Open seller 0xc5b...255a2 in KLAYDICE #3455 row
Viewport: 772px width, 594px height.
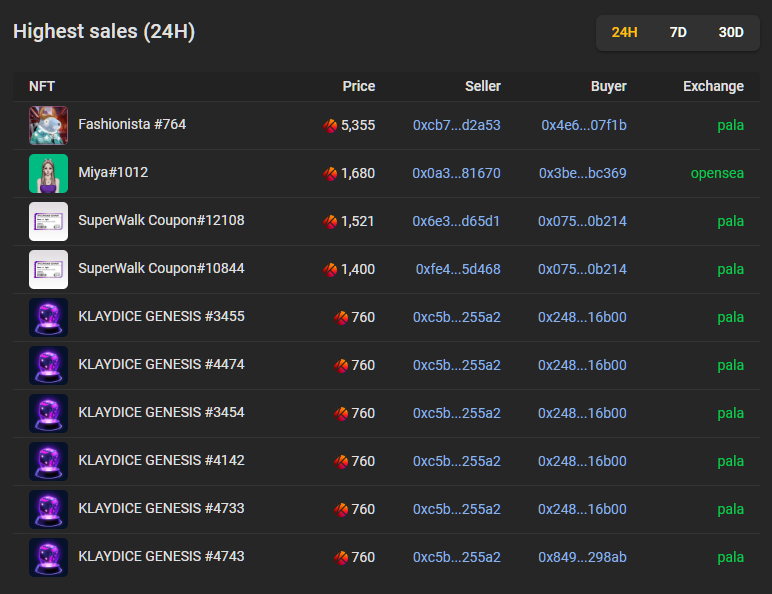coord(457,317)
